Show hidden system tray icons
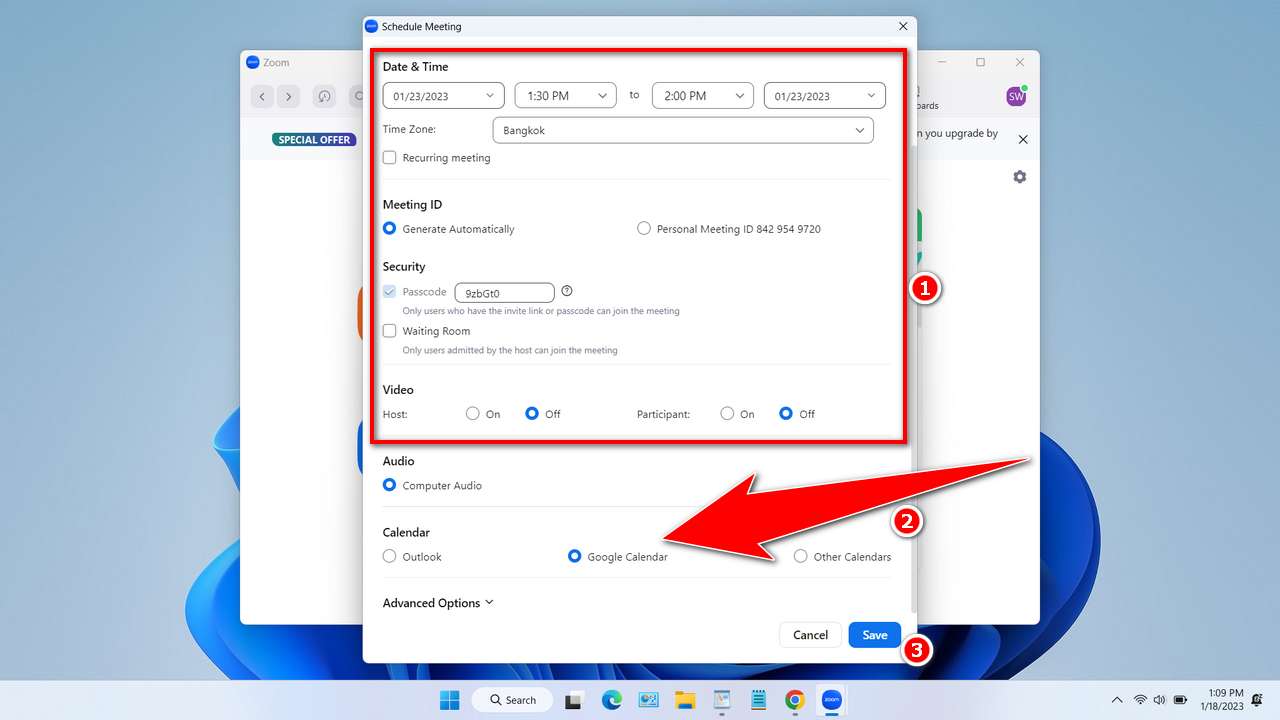The width and height of the screenshot is (1280, 720). point(1117,700)
